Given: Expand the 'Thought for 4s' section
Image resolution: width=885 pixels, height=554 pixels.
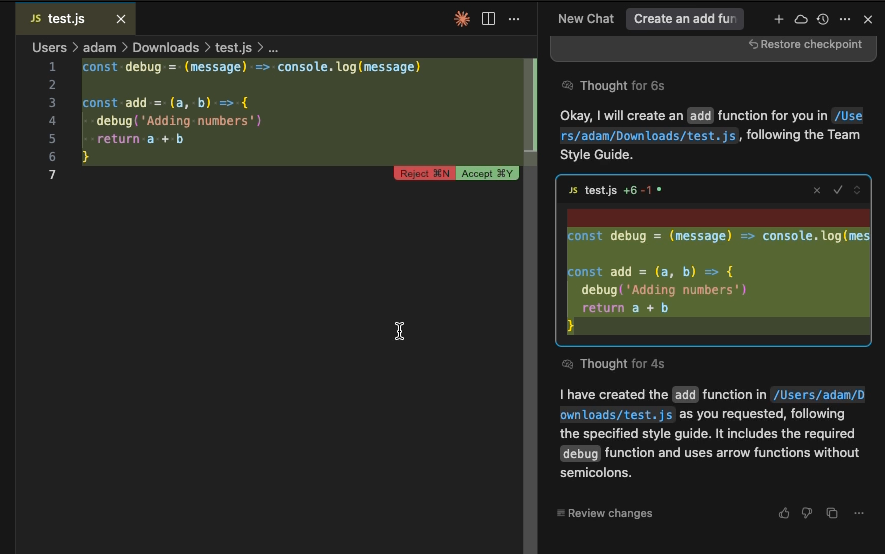Looking at the screenshot, I should click(x=613, y=364).
